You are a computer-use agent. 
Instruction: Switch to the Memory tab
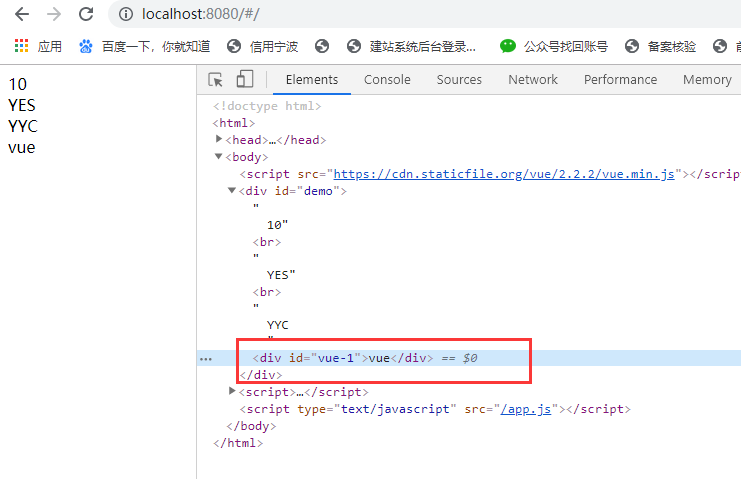coord(707,79)
